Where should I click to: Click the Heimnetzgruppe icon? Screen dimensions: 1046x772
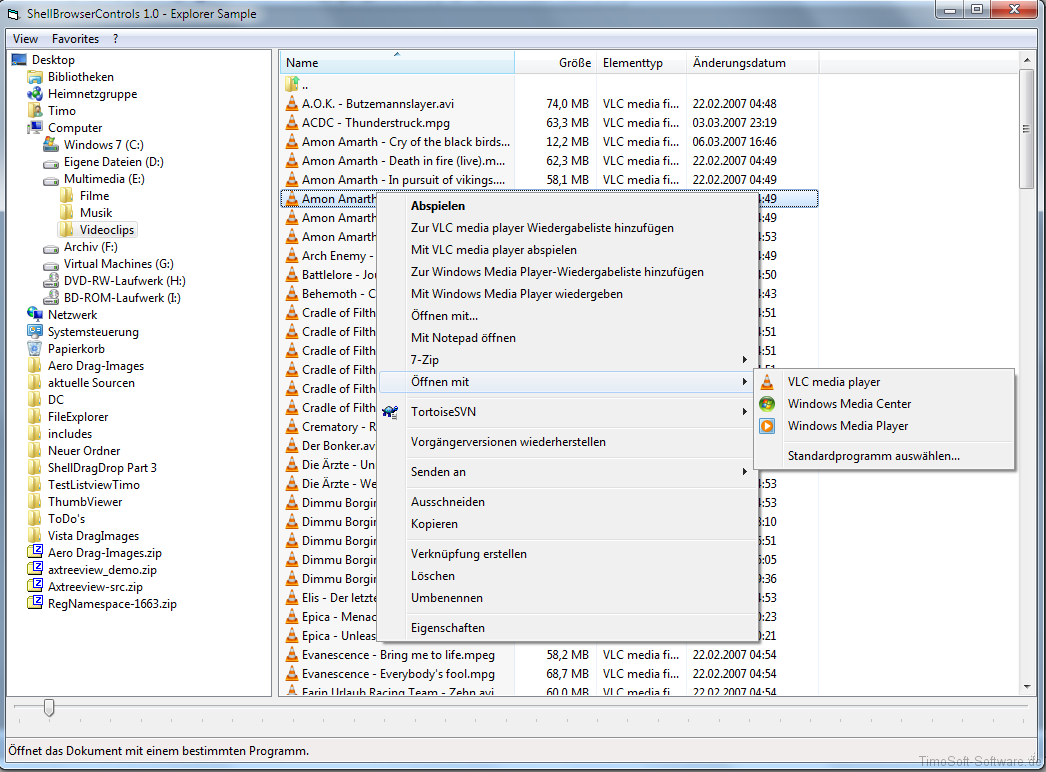tap(35, 94)
